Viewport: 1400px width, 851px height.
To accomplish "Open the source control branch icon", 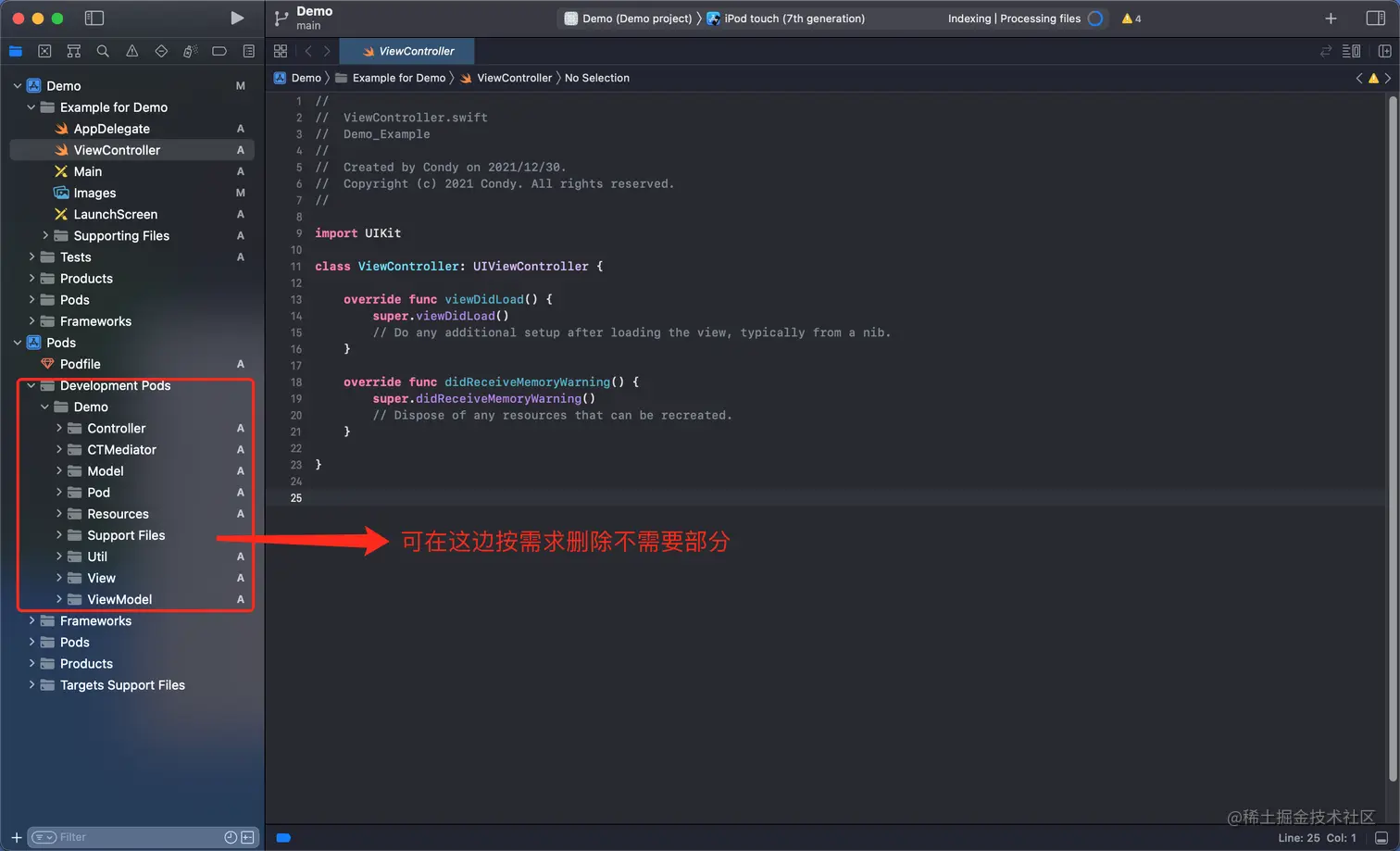I will click(281, 18).
